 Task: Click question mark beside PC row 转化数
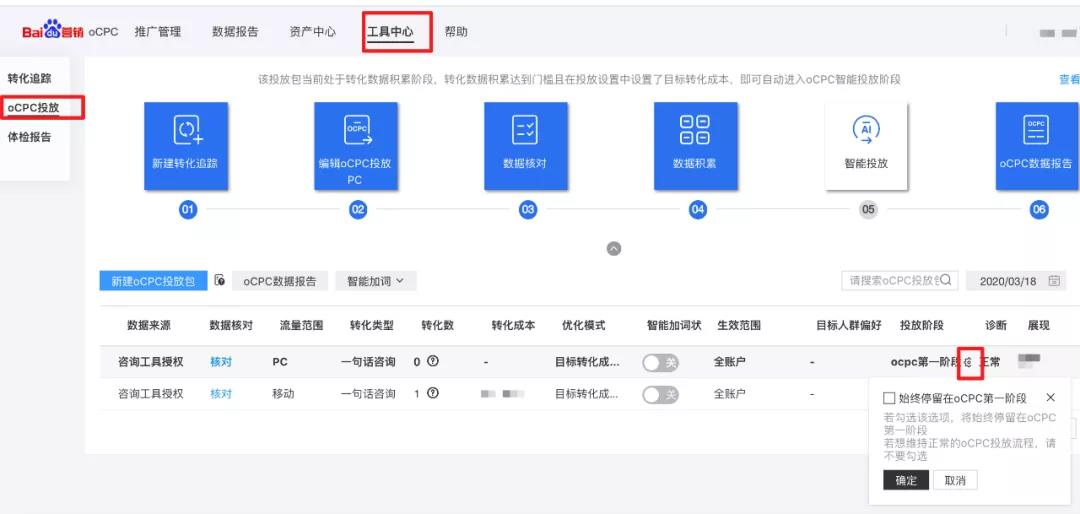[432, 362]
